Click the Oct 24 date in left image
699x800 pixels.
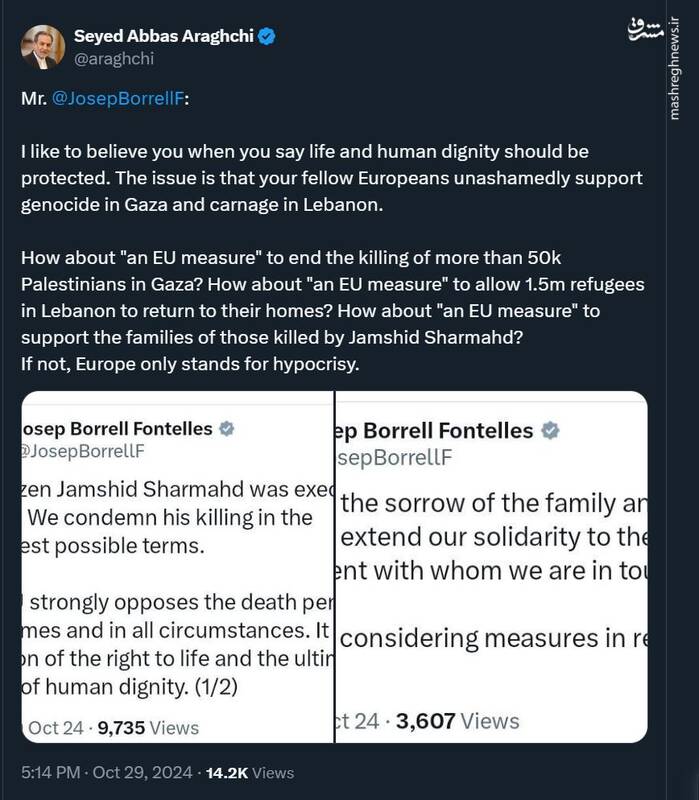58,727
